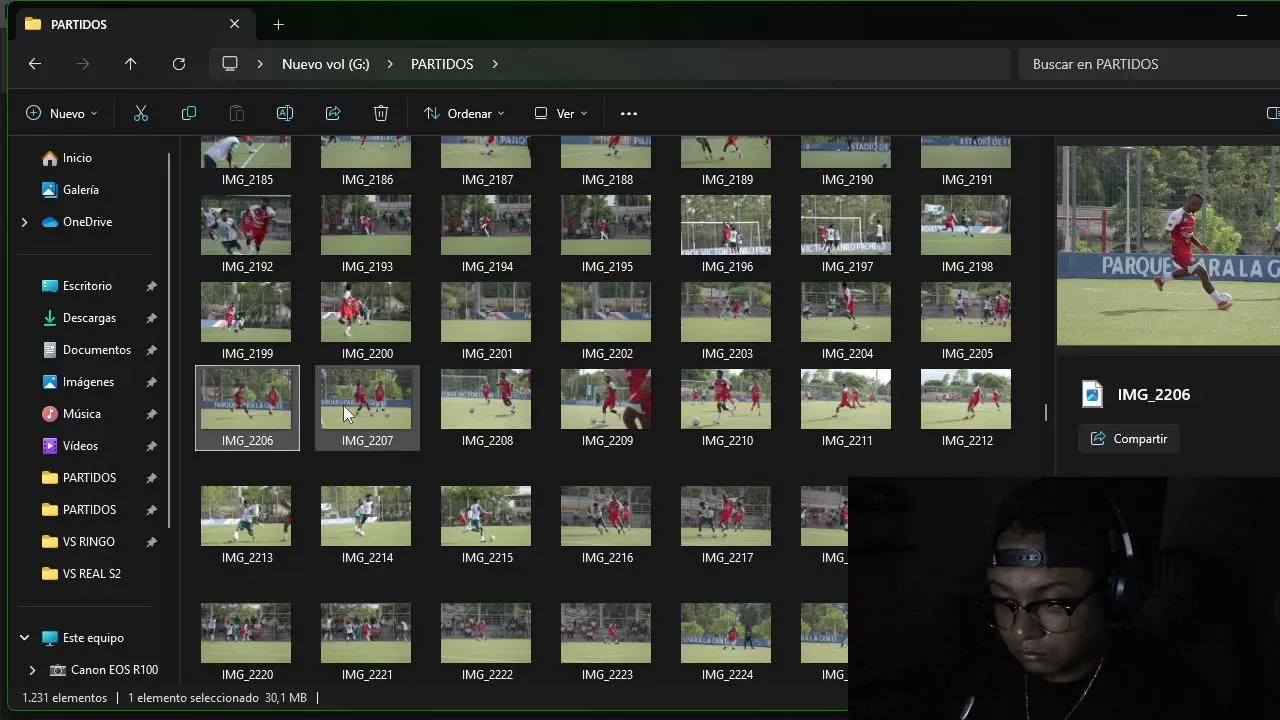This screenshot has height=720, width=1280.
Task: Click the Cut scissors icon
Action: point(141,113)
